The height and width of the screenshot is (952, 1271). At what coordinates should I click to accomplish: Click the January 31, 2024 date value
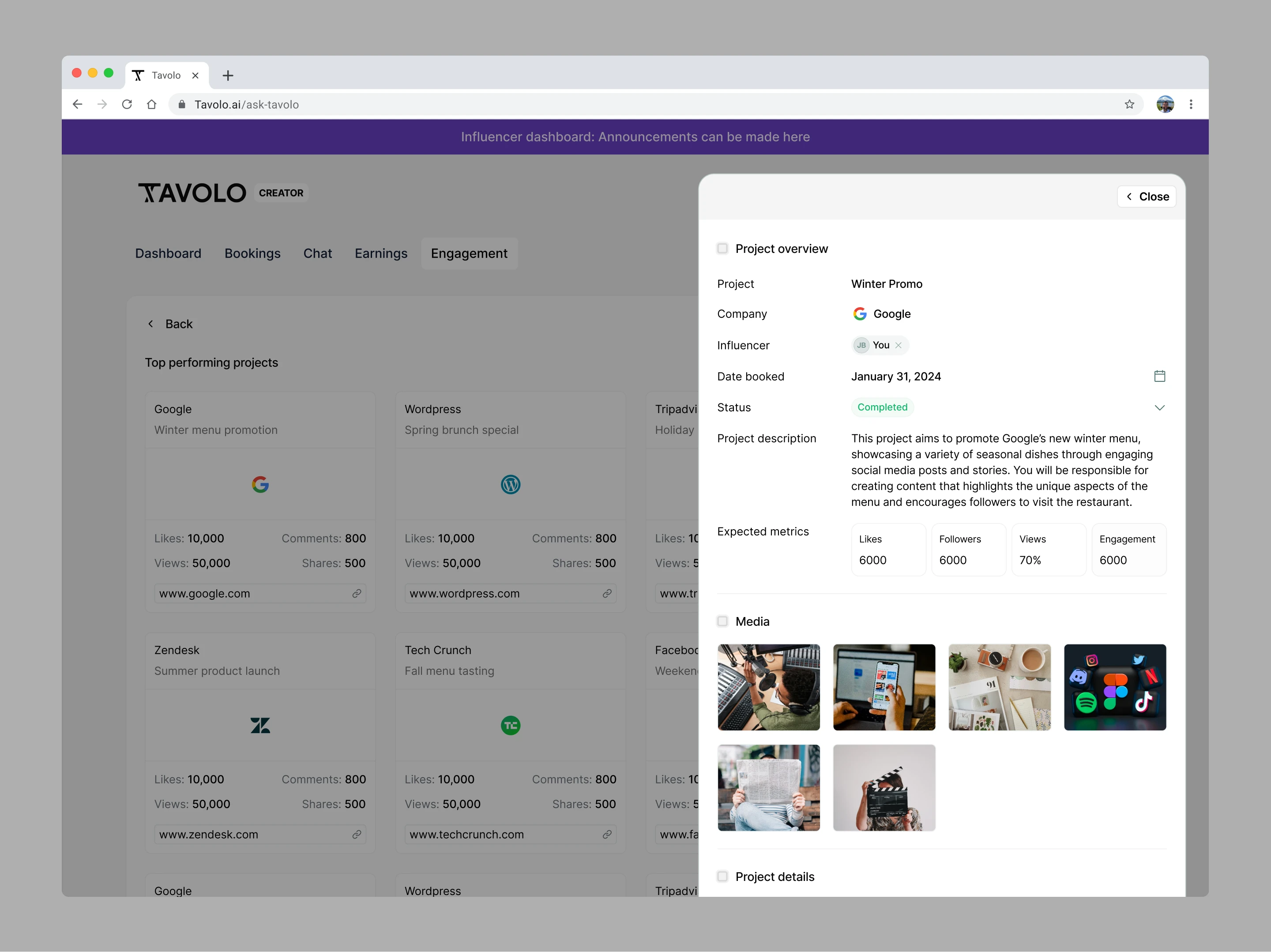coord(896,376)
